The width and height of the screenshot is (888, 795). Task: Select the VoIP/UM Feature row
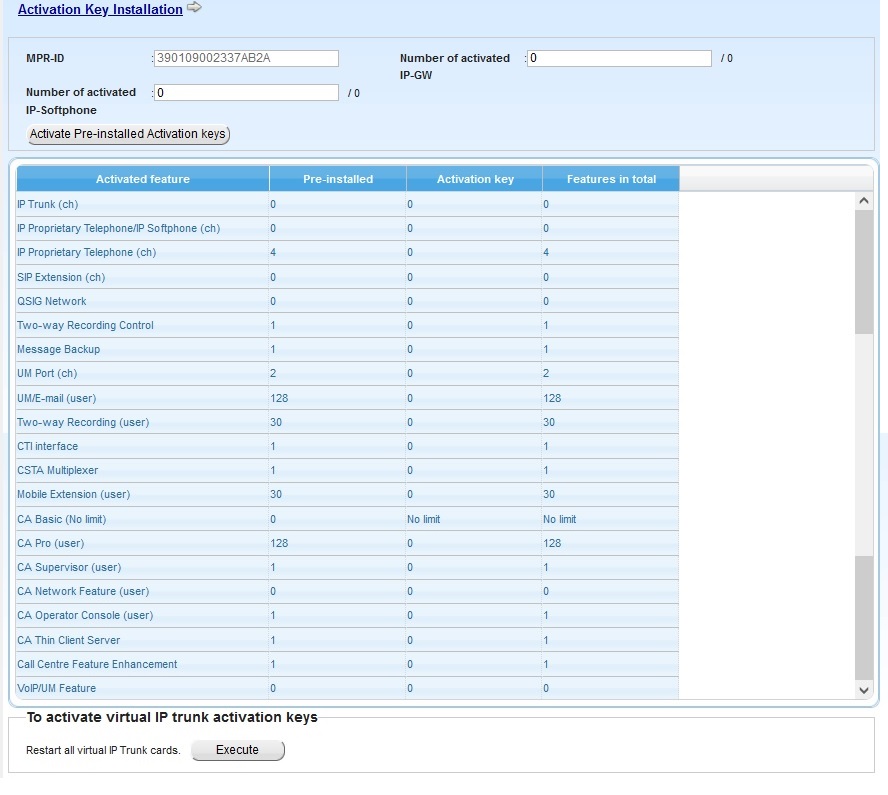point(348,689)
